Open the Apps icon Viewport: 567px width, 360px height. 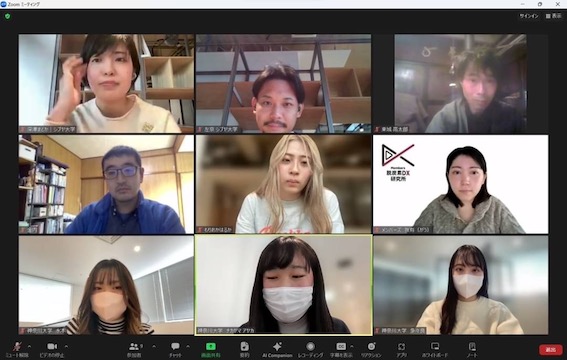tap(401, 350)
